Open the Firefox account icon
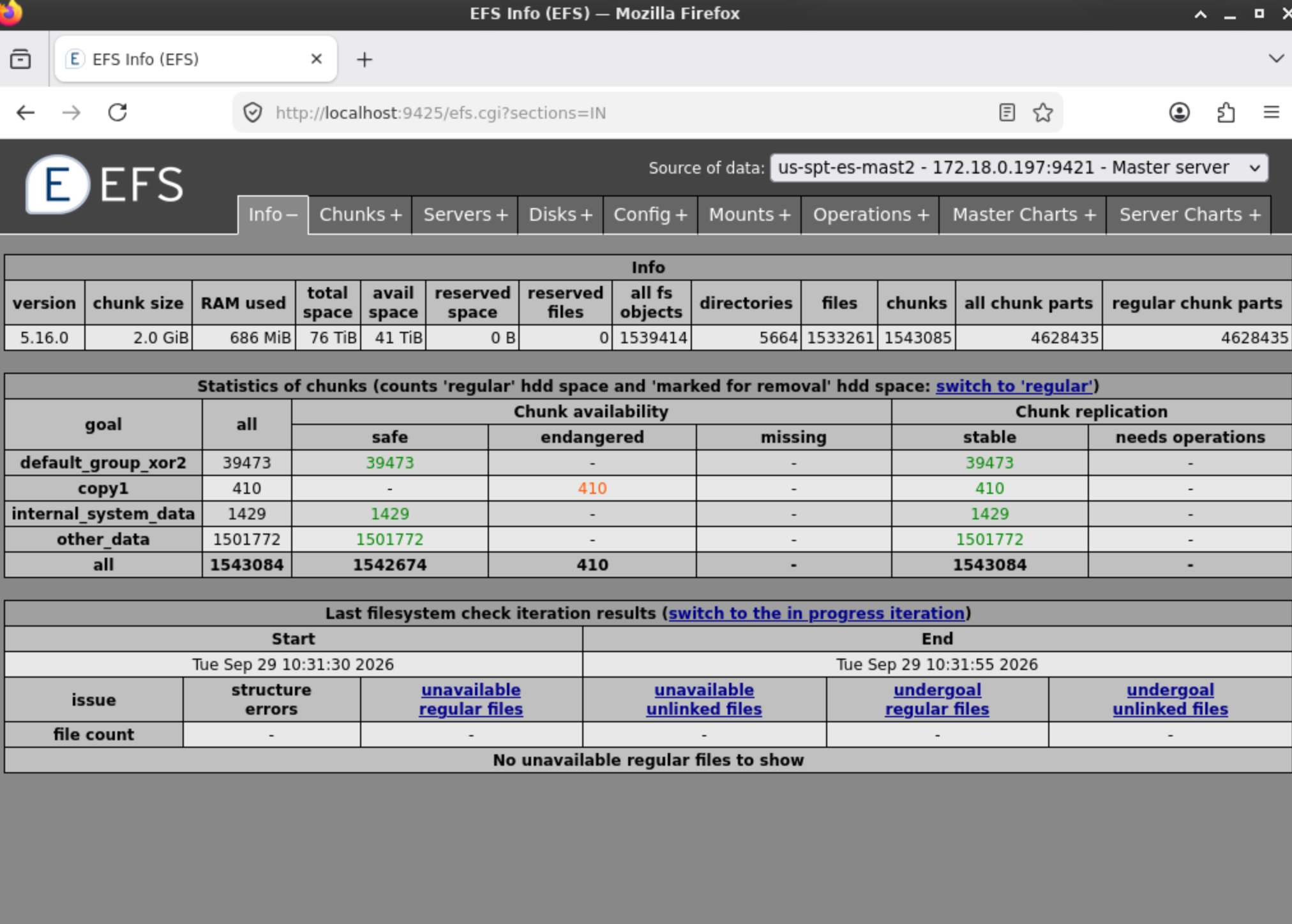Image resolution: width=1292 pixels, height=924 pixels. (x=1179, y=113)
